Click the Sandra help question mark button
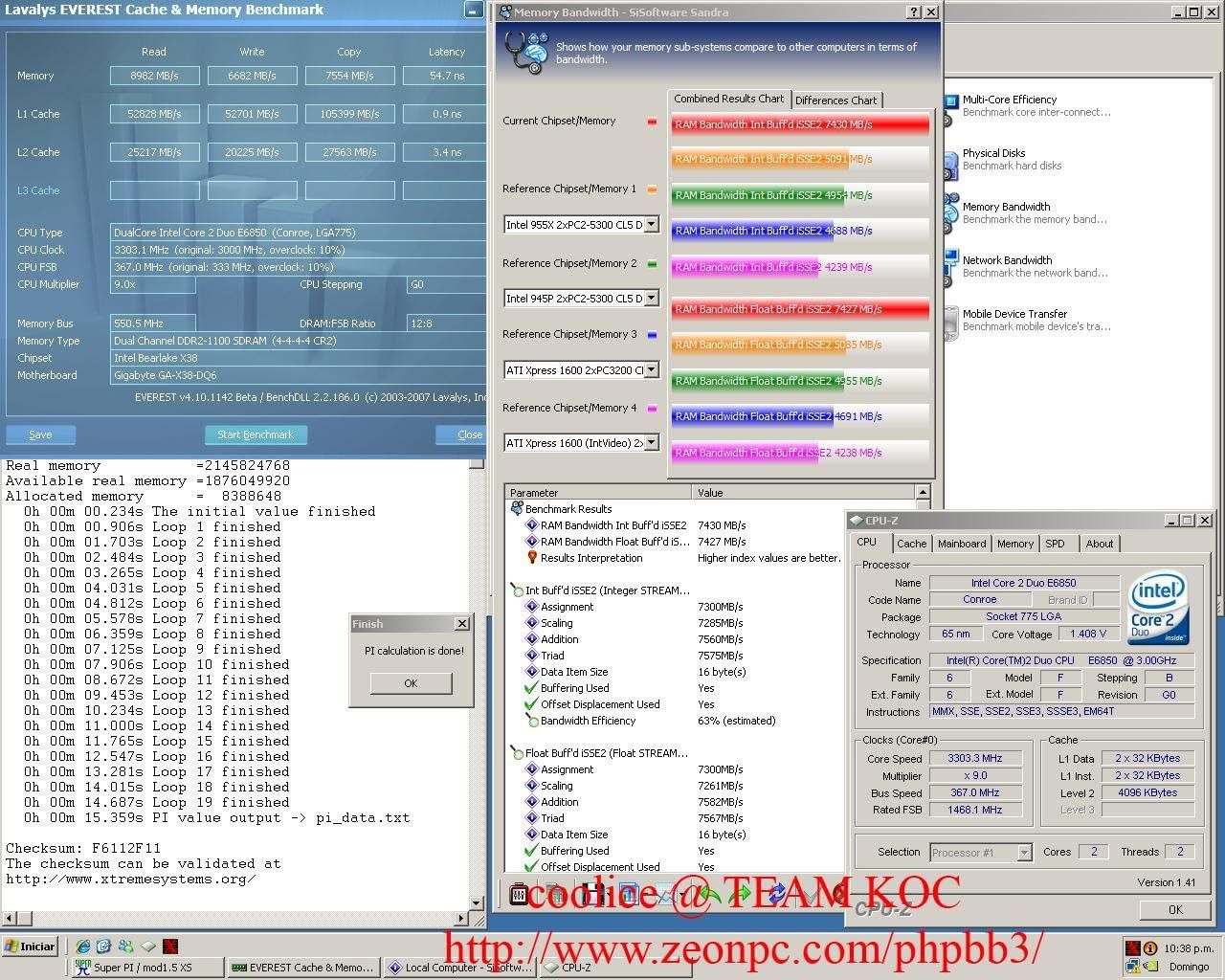 click(x=914, y=12)
